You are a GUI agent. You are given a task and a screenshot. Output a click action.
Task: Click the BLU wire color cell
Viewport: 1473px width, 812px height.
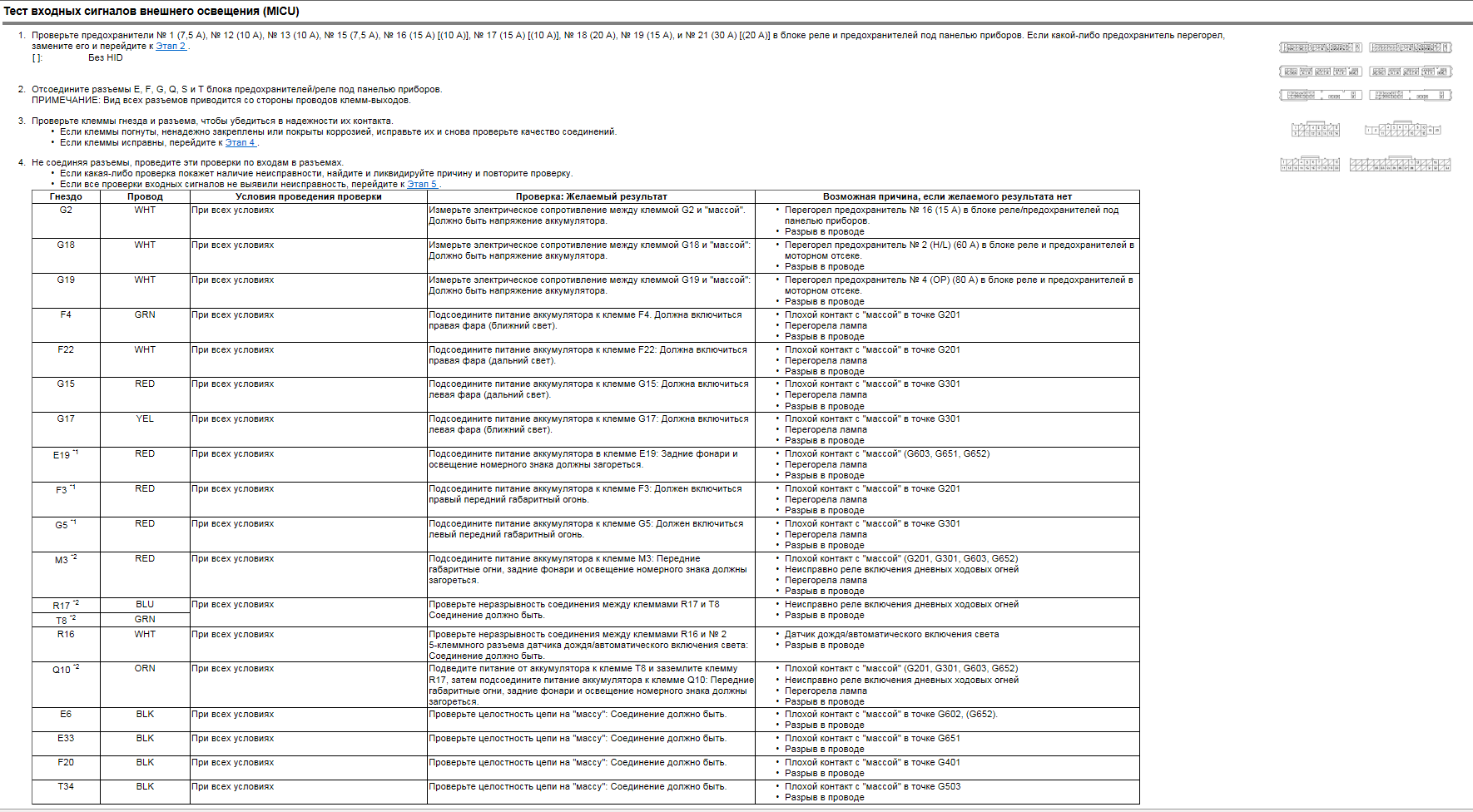point(145,605)
